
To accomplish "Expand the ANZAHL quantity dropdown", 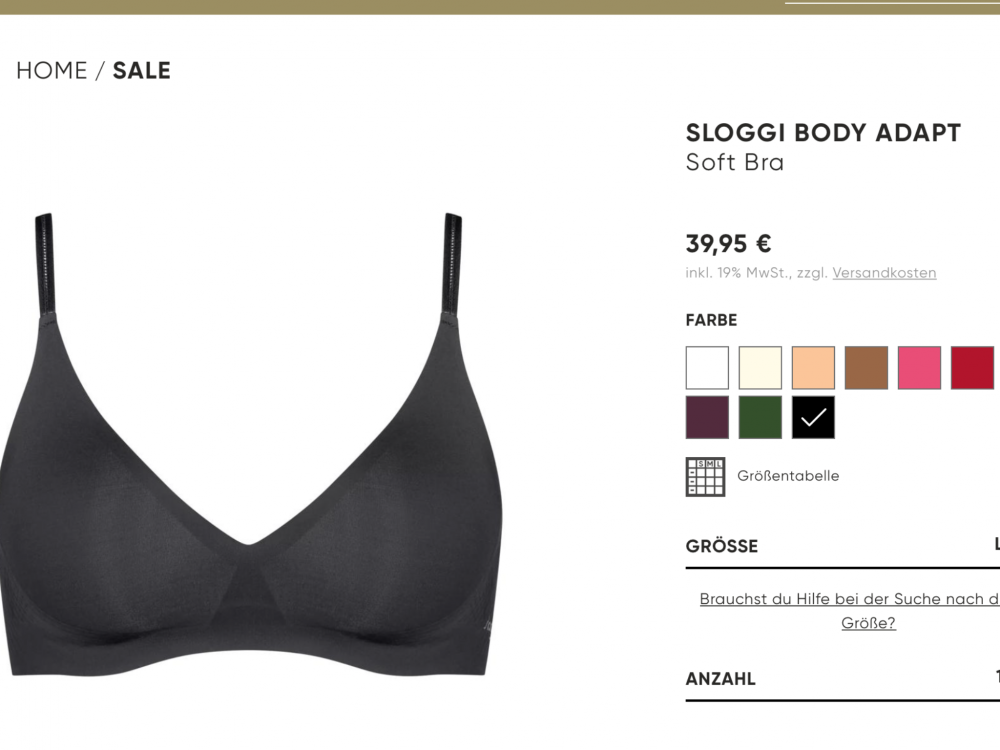I will [842, 679].
